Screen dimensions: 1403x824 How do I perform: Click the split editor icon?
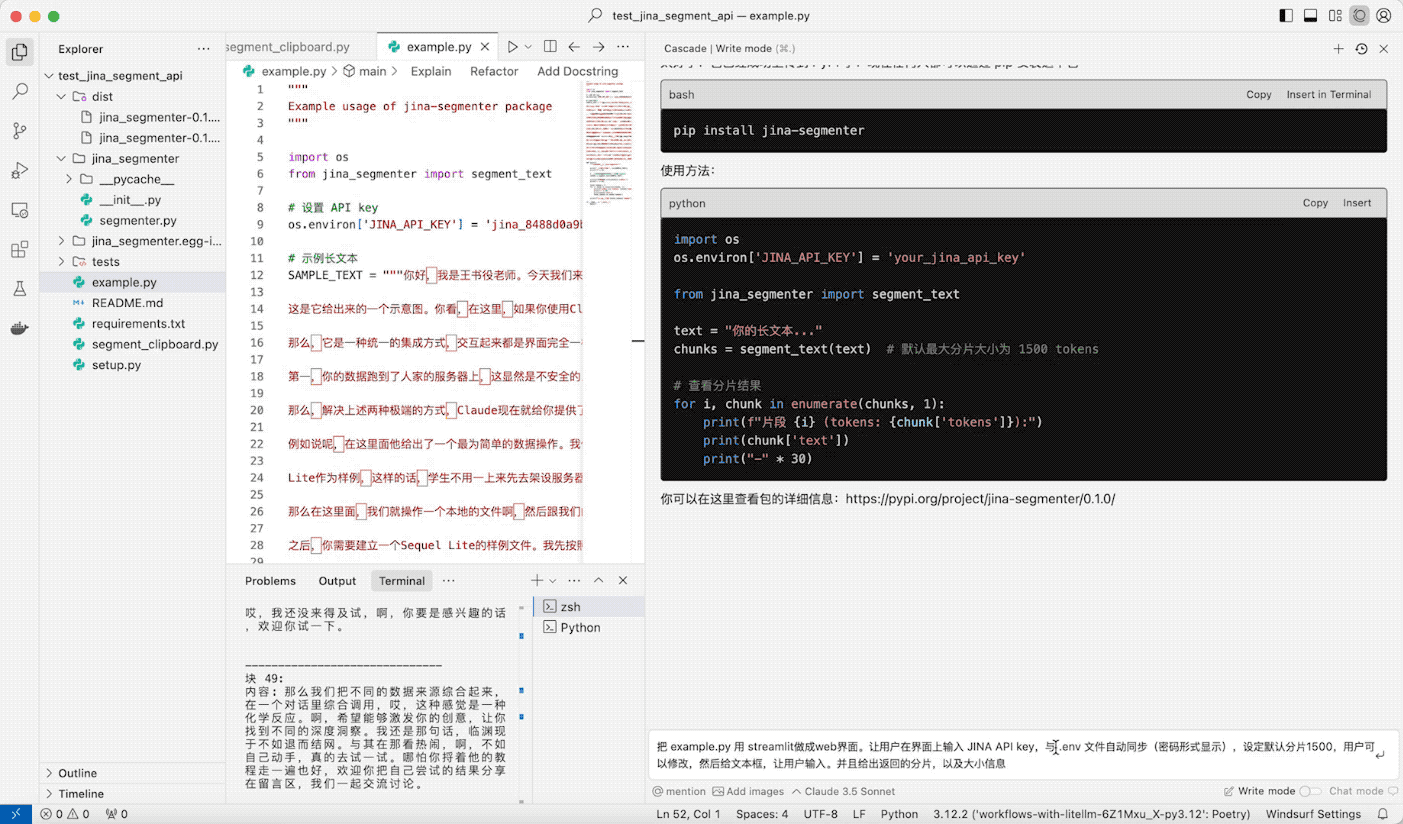550,47
